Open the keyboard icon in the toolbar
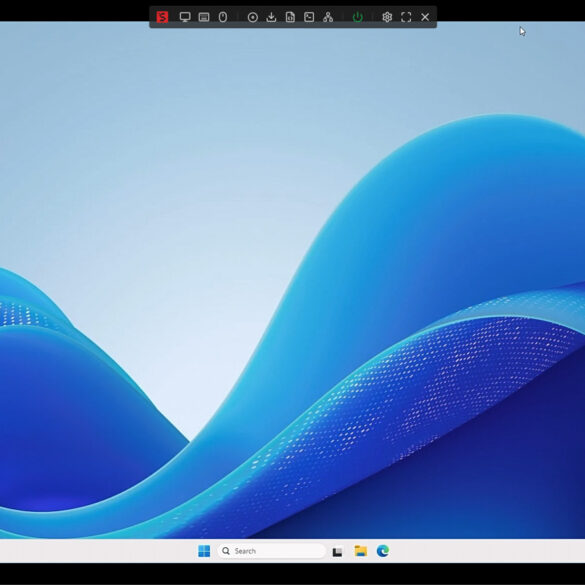585x585 pixels. coord(204,17)
